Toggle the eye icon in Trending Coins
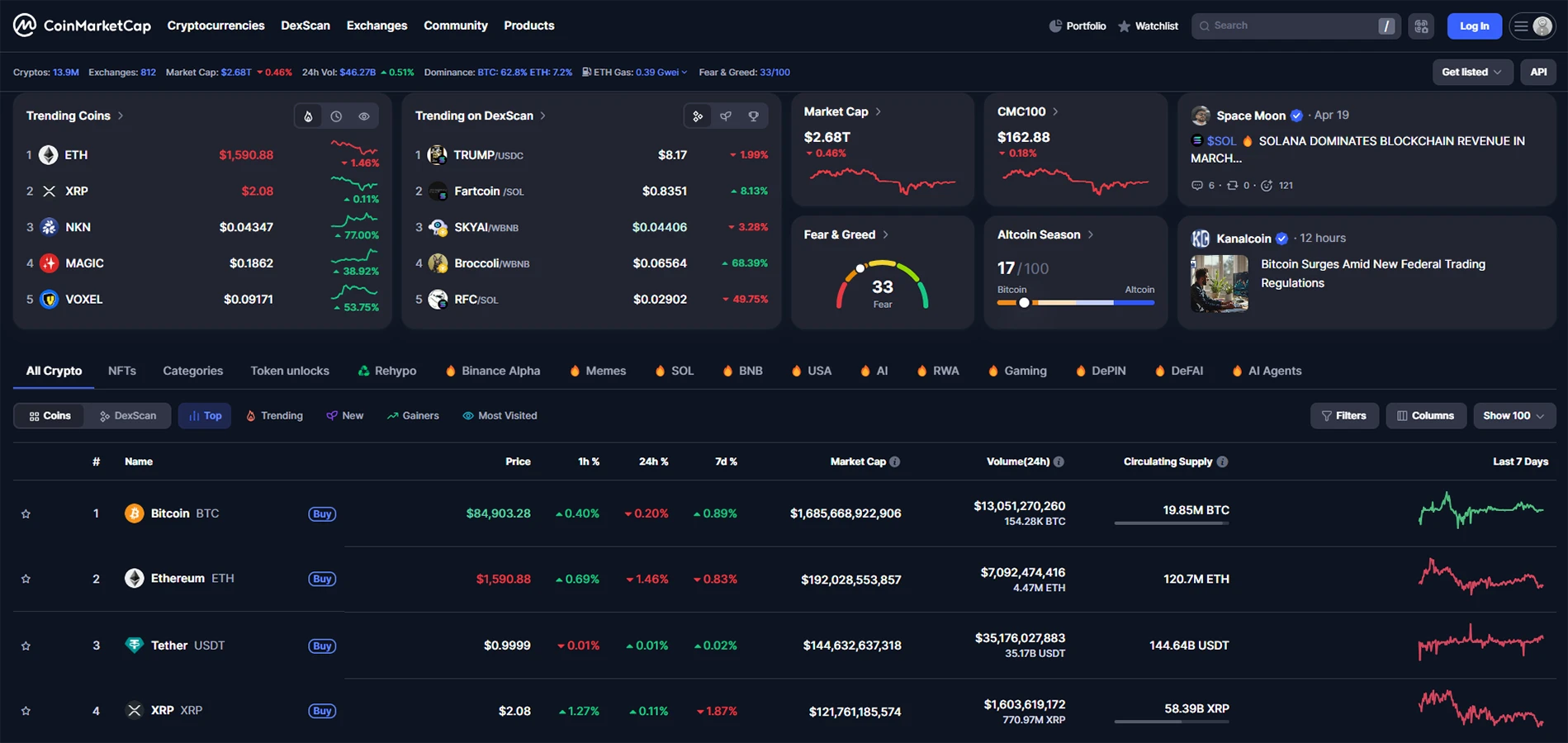This screenshot has height=743, width=1568. click(x=364, y=116)
